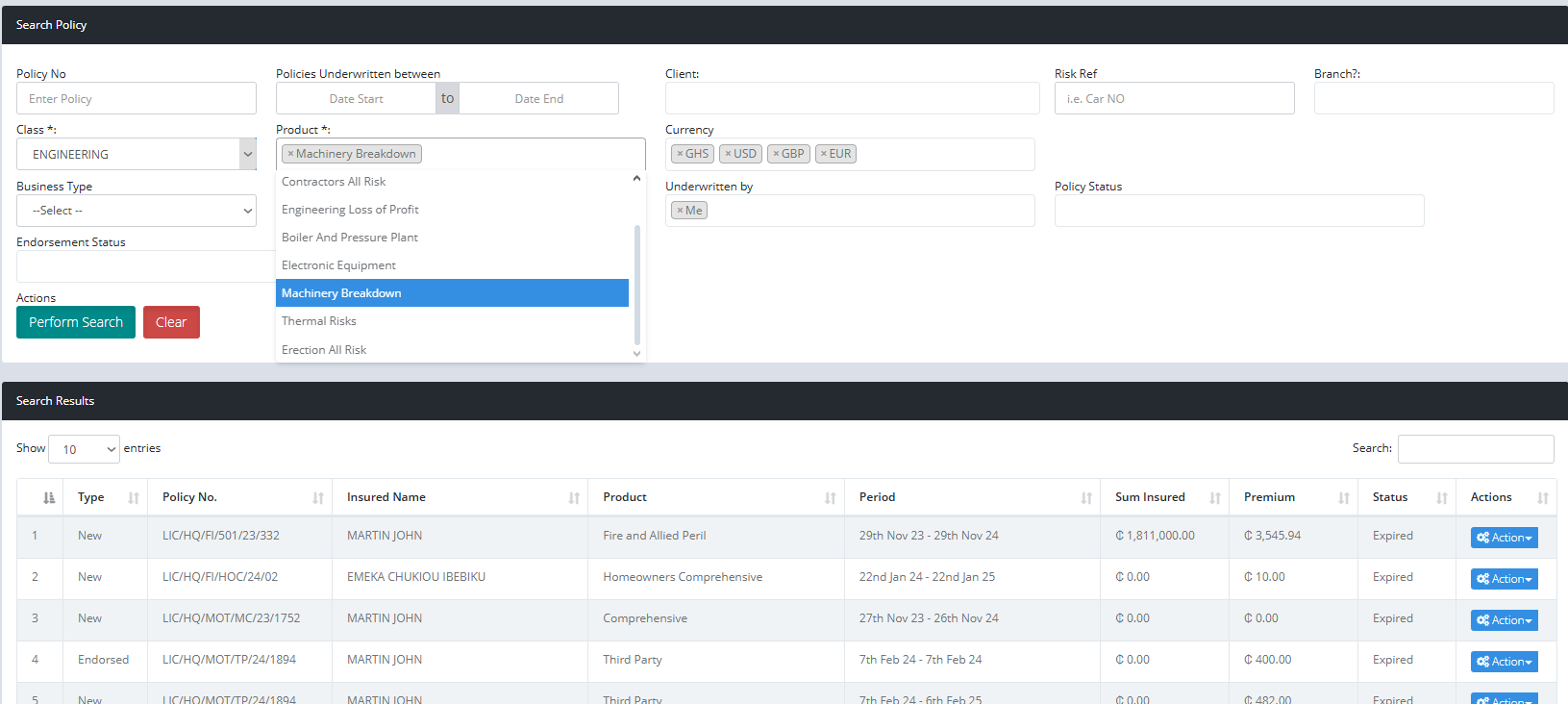Focus the Policy No input field
This screenshot has height=704, width=1568.
136,99
